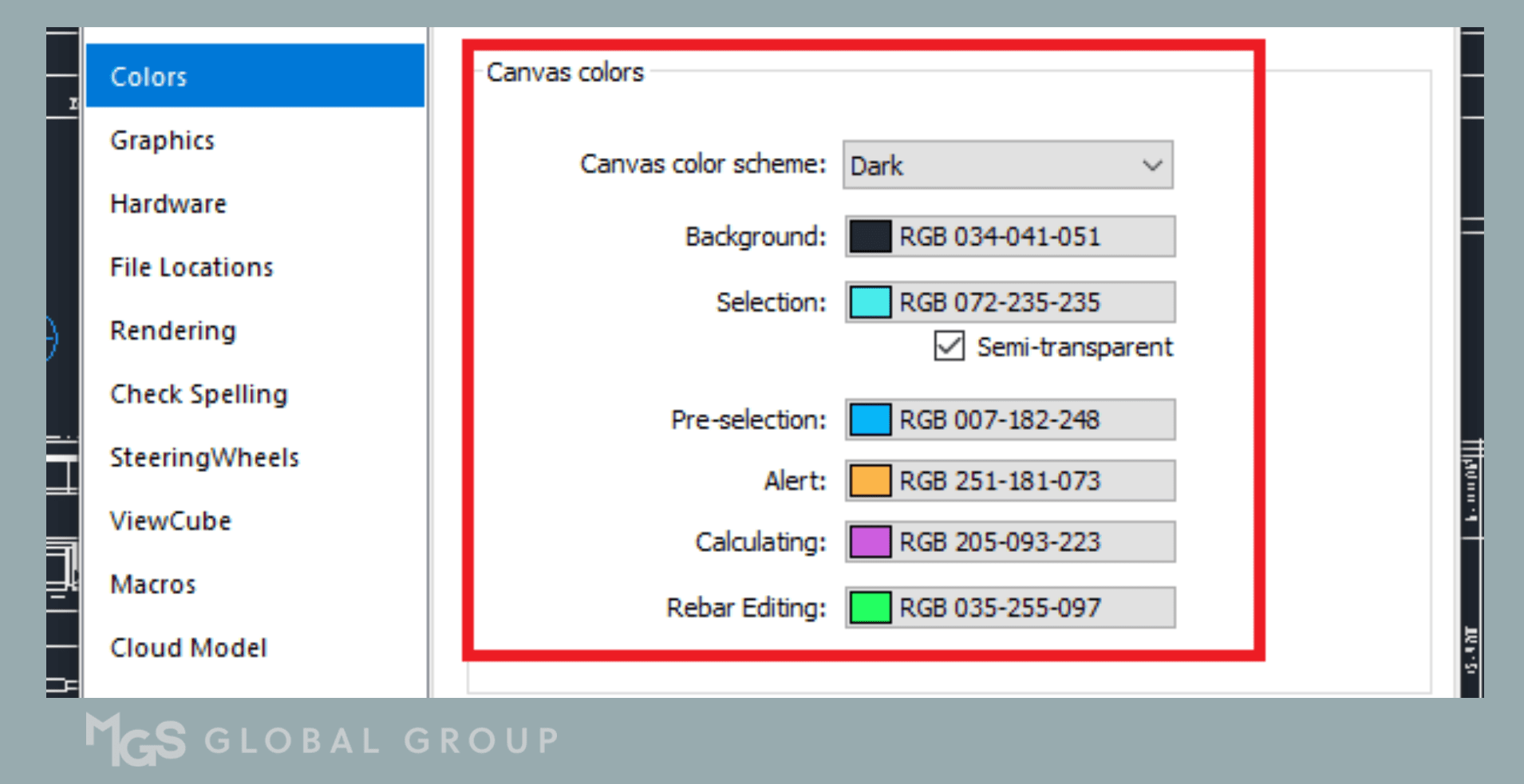Open the Hardware settings page
The width and height of the screenshot is (1524, 784).
168,203
